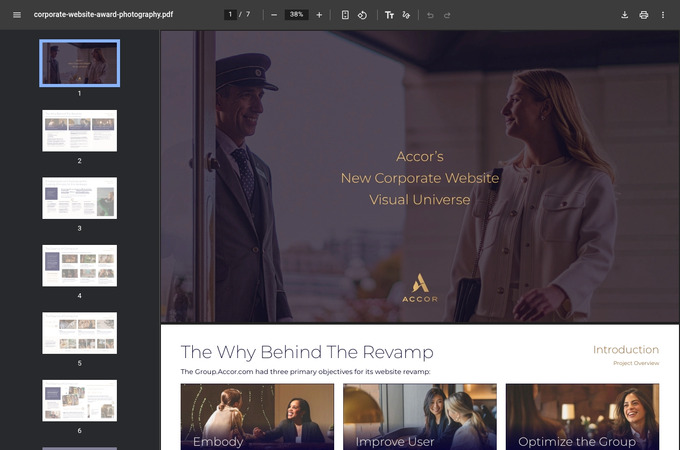Viewport: 680px width, 450px height.
Task: Print the document
Action: [x=644, y=15]
